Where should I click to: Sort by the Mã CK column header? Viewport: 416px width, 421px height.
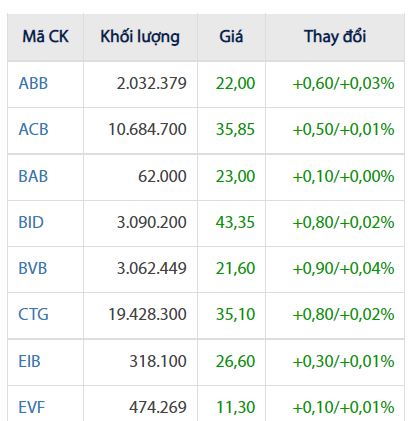pos(46,36)
